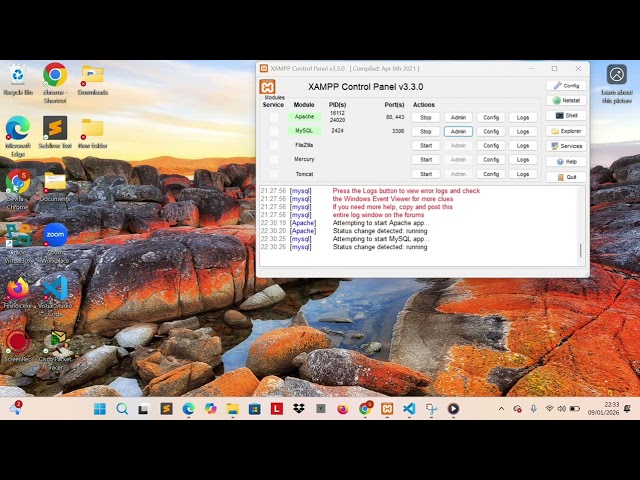Stop the Apache module
Image resolution: width=640 pixels, height=480 pixels.
(426, 117)
